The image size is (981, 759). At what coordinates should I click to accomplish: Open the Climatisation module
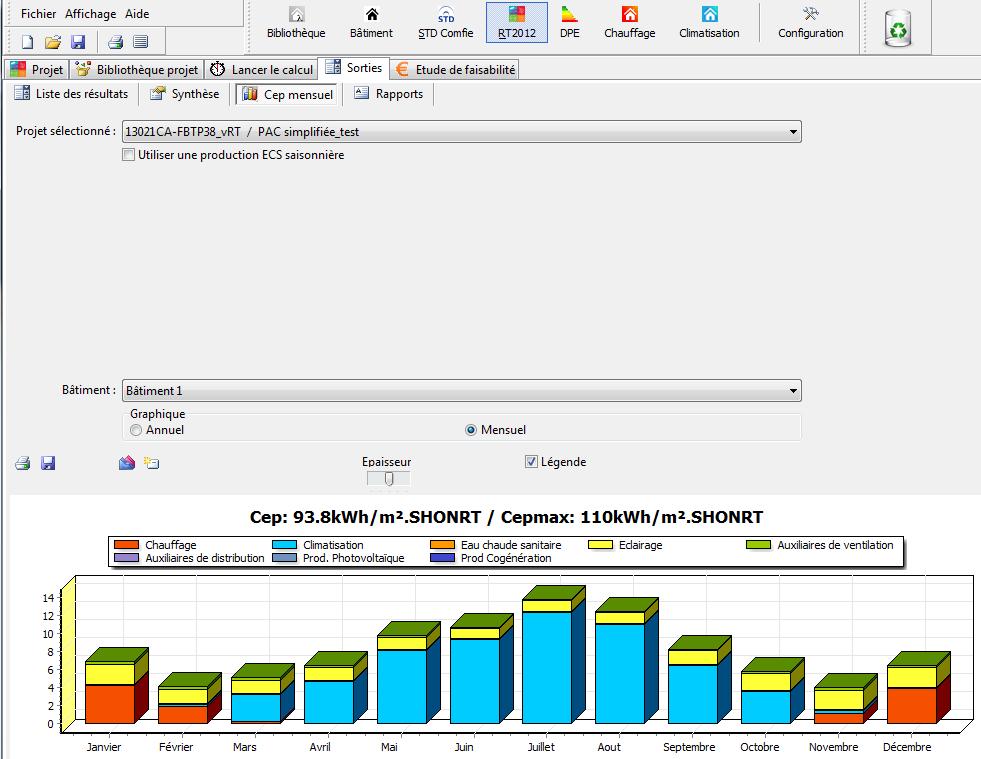709,23
